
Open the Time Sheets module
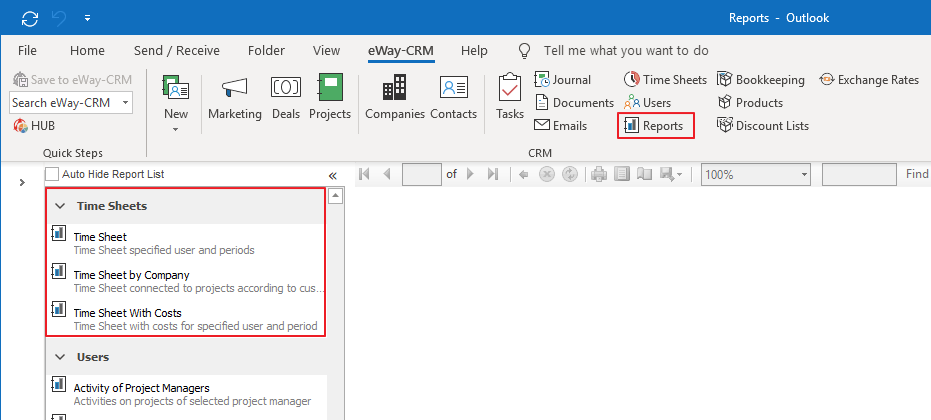(x=665, y=80)
